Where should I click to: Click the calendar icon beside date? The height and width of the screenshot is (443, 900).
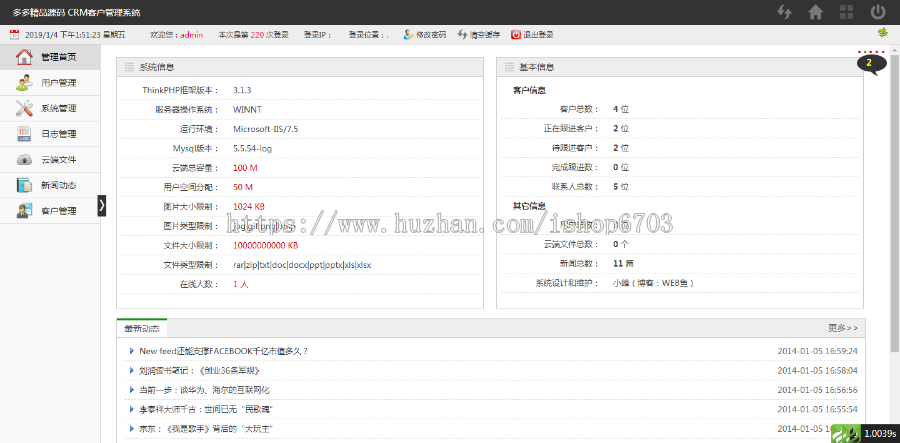[14, 34]
